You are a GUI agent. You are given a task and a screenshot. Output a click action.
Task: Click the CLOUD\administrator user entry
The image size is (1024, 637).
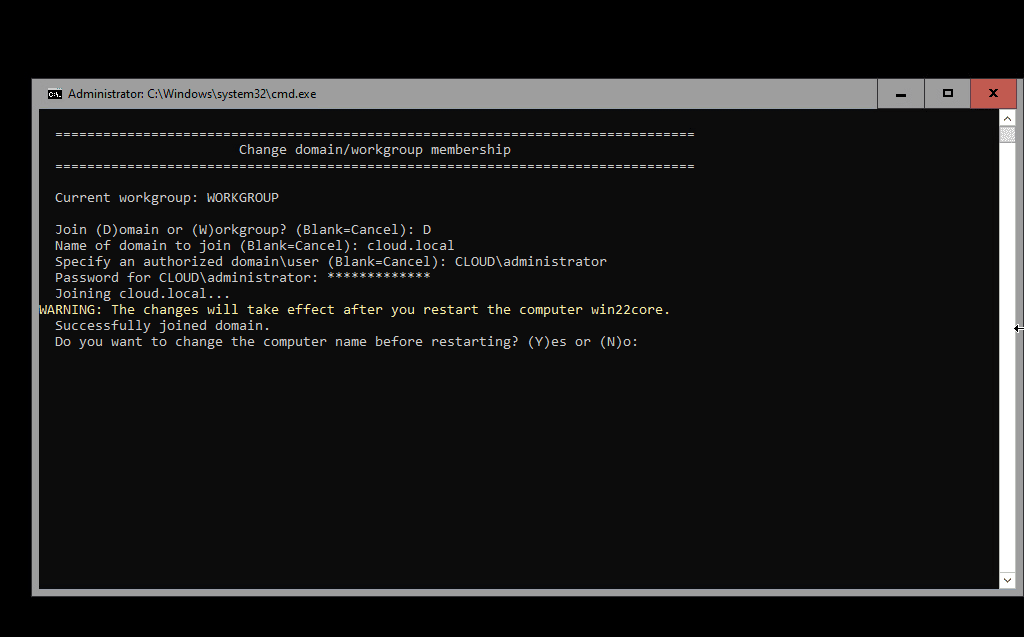pos(529,261)
